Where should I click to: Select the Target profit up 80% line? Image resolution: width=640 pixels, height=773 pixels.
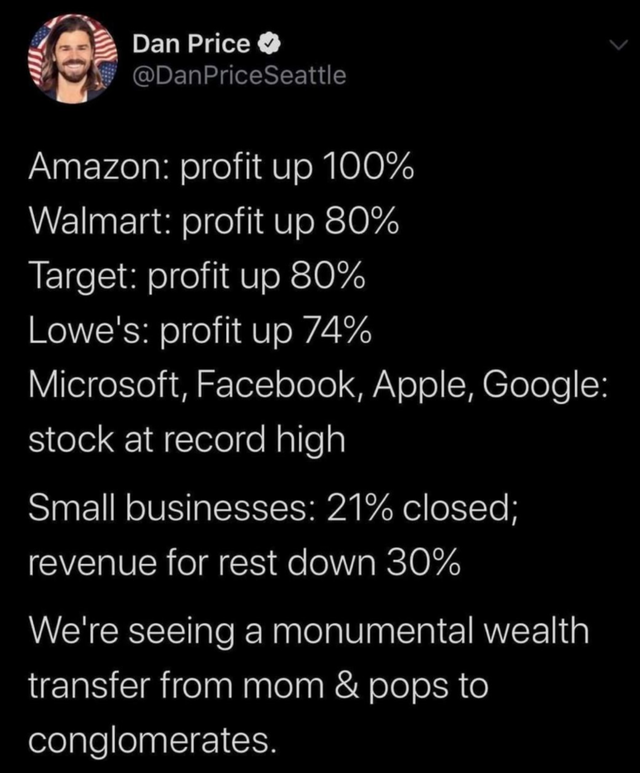click(x=197, y=276)
